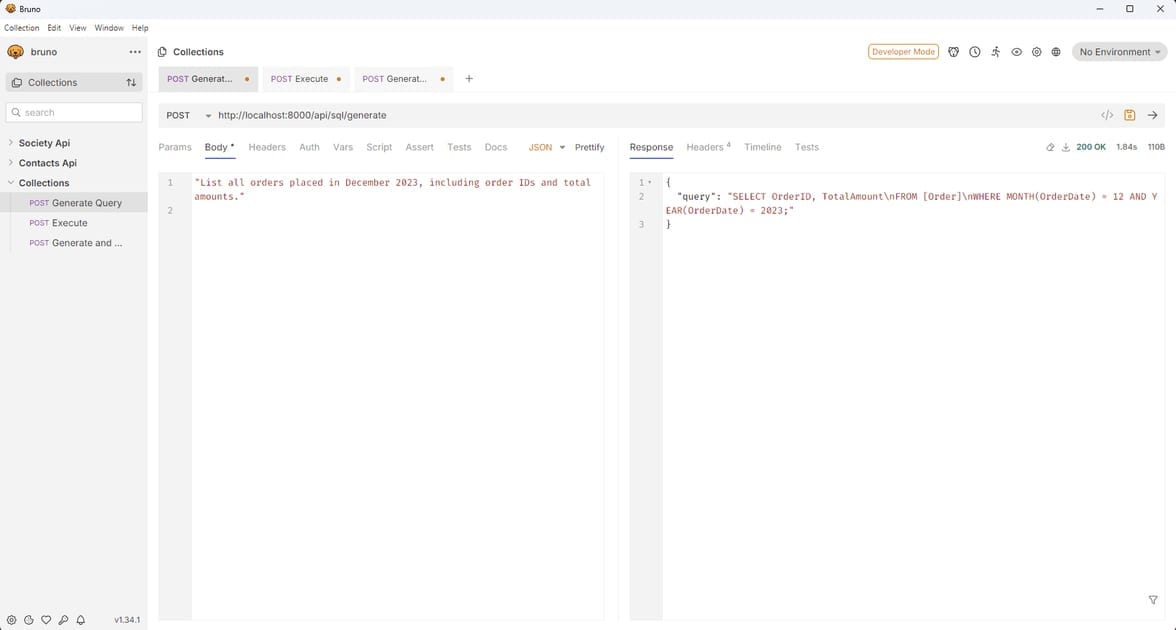The width and height of the screenshot is (1176, 630).
Task: Open the Collection menu
Action: [x=21, y=28]
